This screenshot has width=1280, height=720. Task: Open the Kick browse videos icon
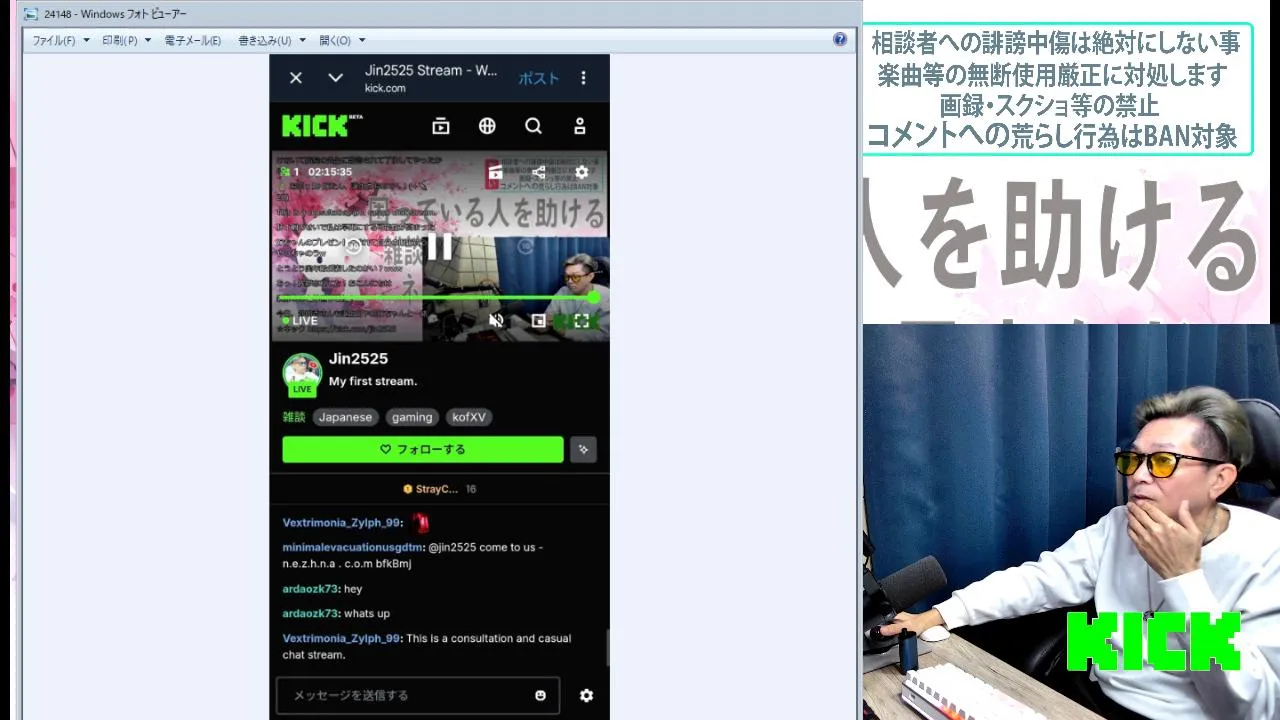[441, 126]
